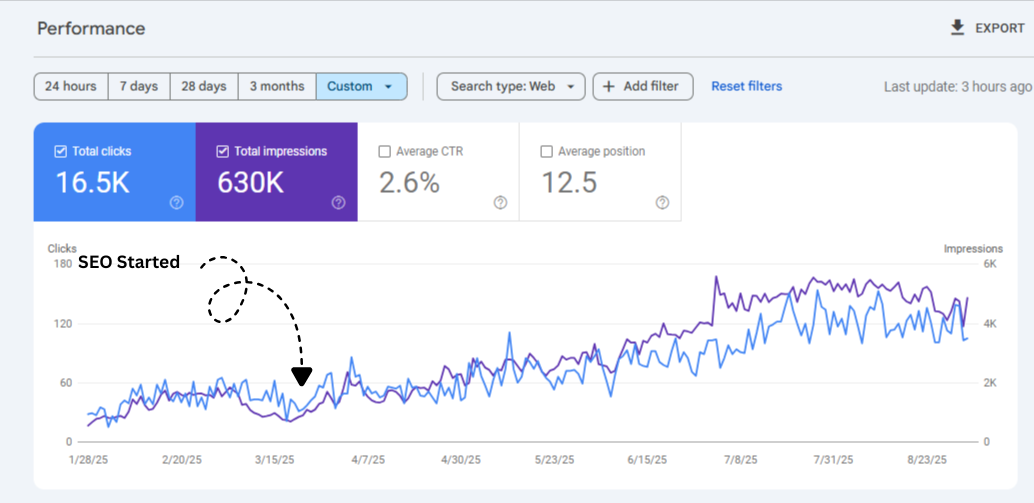Click the Reset filters link

[746, 87]
